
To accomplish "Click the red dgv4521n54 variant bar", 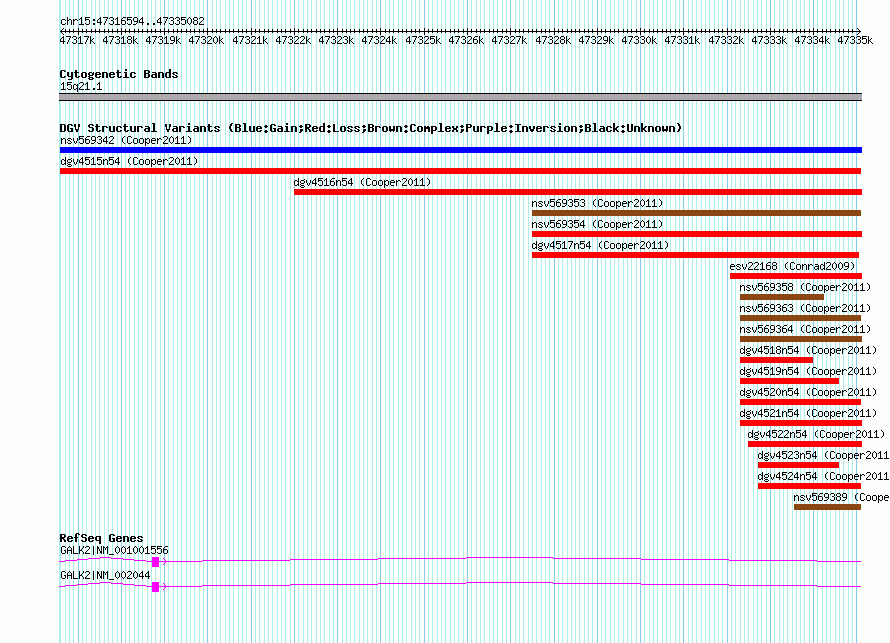I will click(801, 423).
